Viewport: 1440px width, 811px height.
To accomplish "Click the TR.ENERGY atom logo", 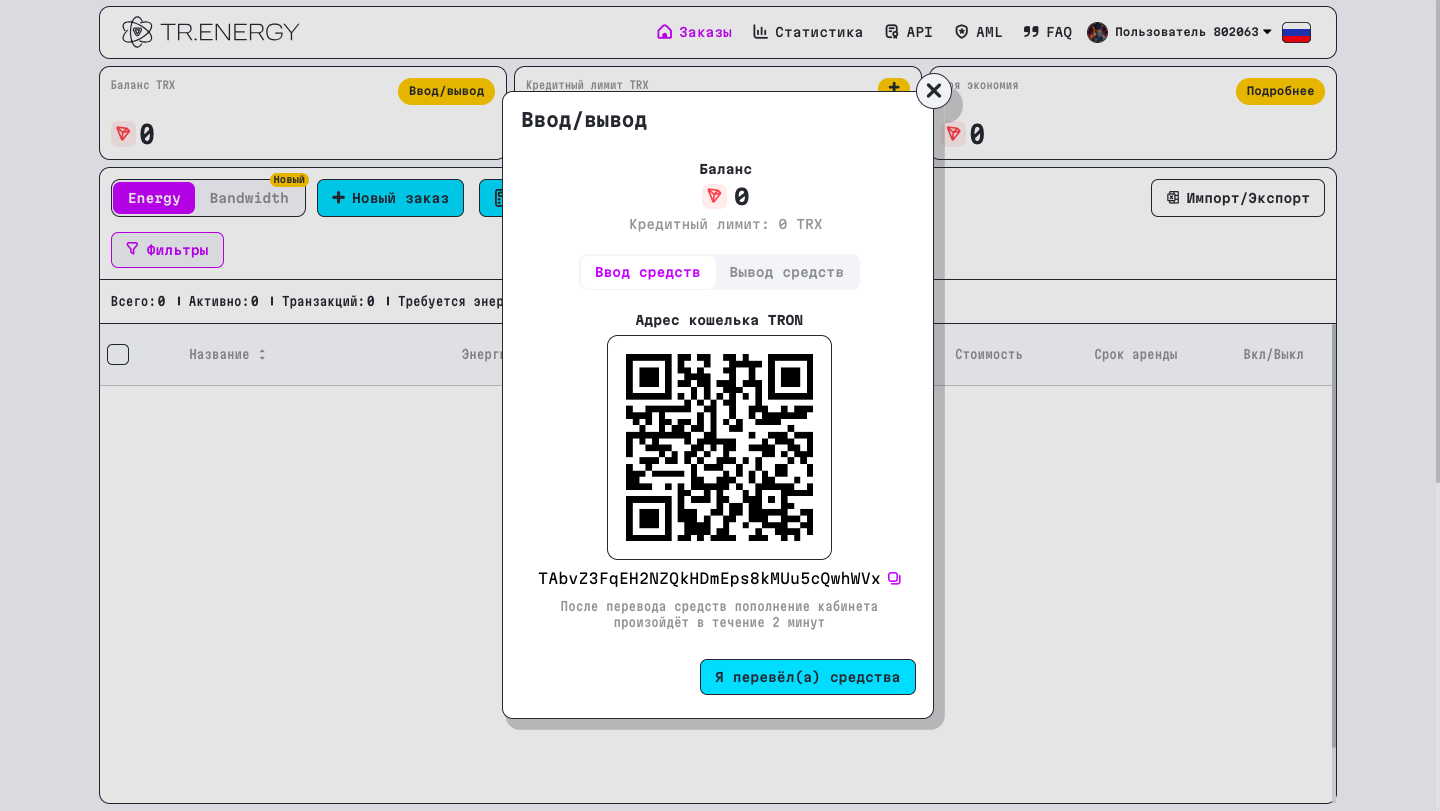I will (137, 31).
